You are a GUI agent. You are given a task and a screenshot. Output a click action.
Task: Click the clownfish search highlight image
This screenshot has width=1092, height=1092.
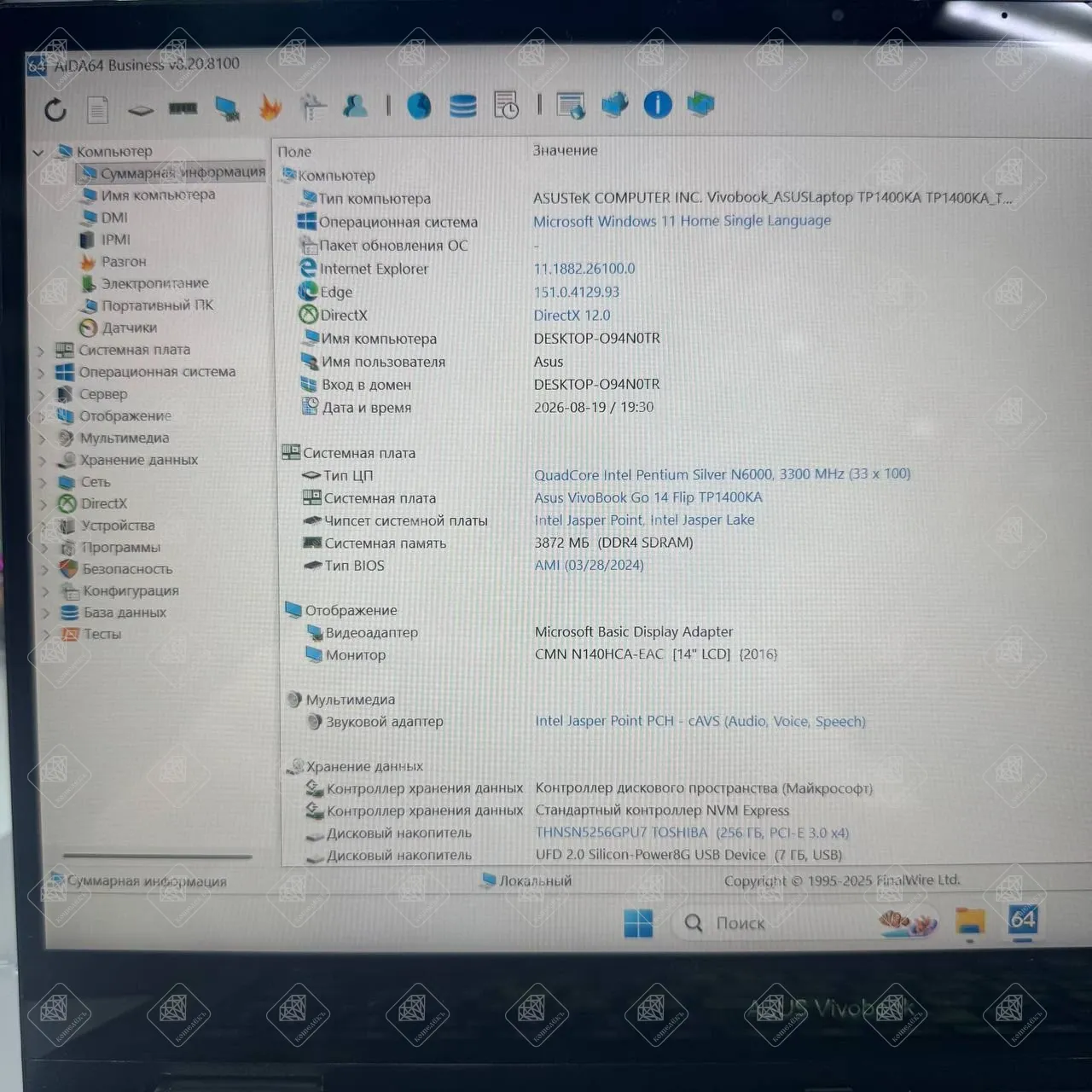(x=908, y=922)
